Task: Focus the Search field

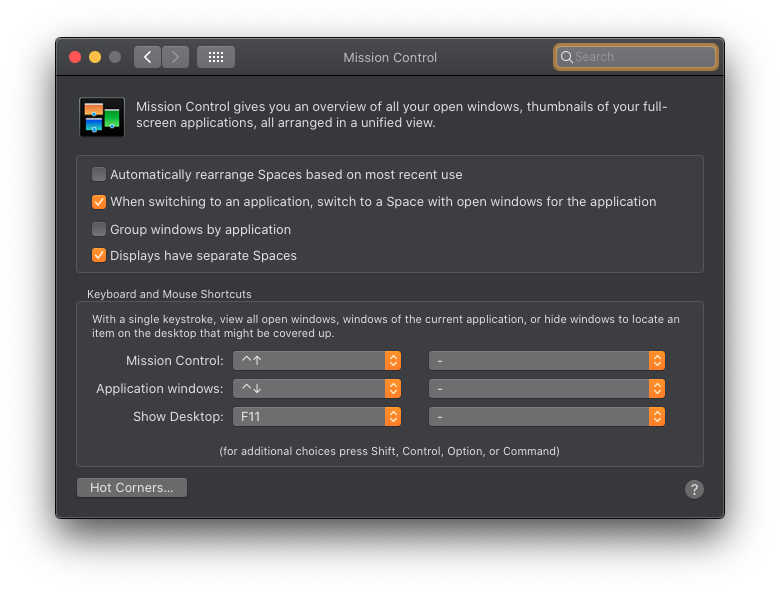Action: click(x=636, y=57)
